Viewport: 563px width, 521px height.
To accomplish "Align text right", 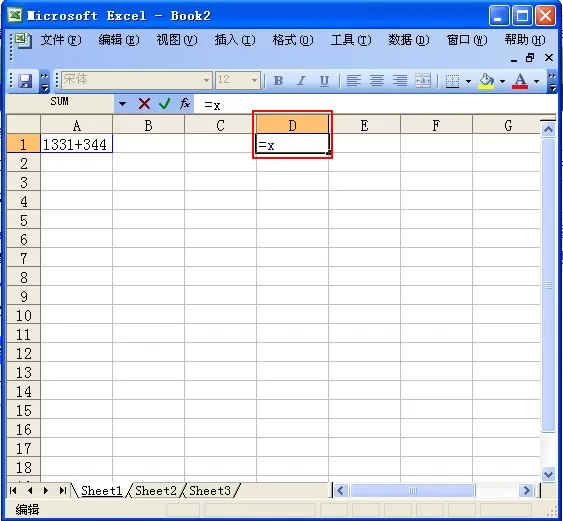I will point(400,81).
